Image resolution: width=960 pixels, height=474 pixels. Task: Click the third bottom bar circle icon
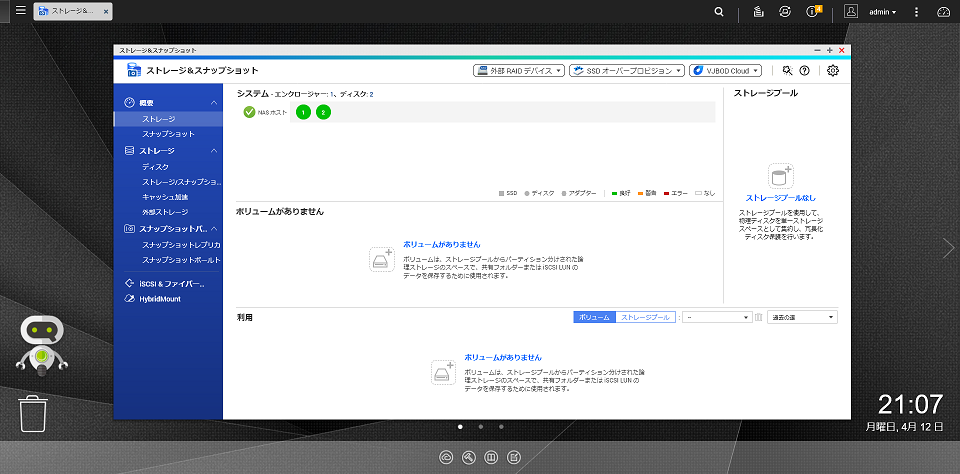tap(492, 457)
